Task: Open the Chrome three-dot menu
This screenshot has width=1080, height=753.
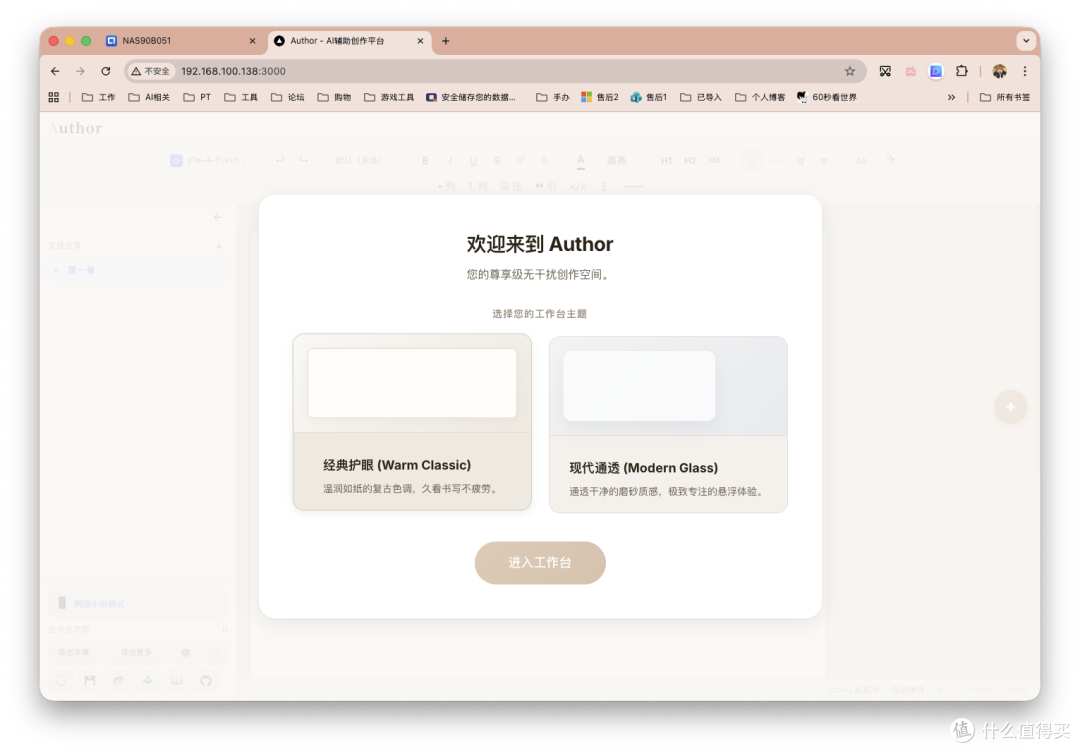Action: 1025,71
